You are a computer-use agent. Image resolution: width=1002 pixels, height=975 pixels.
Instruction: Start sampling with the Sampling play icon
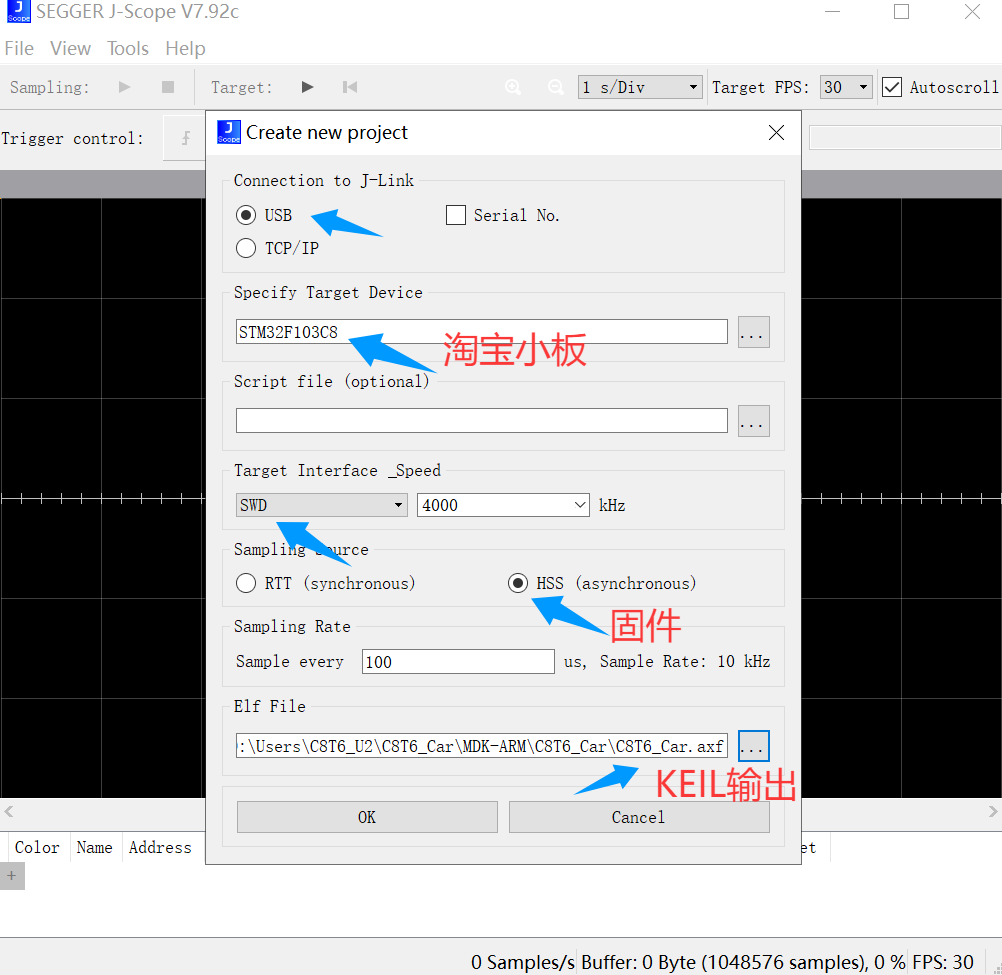click(x=125, y=87)
